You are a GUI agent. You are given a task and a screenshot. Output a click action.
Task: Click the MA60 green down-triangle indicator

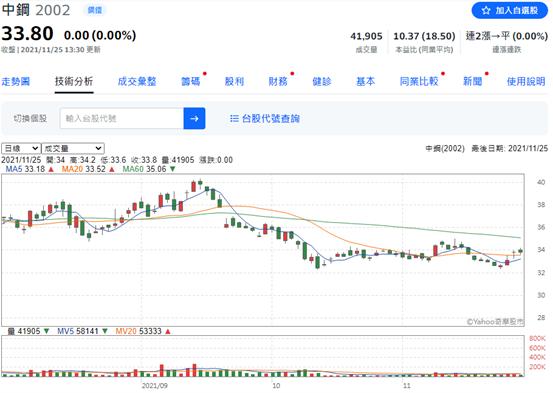tap(172, 169)
